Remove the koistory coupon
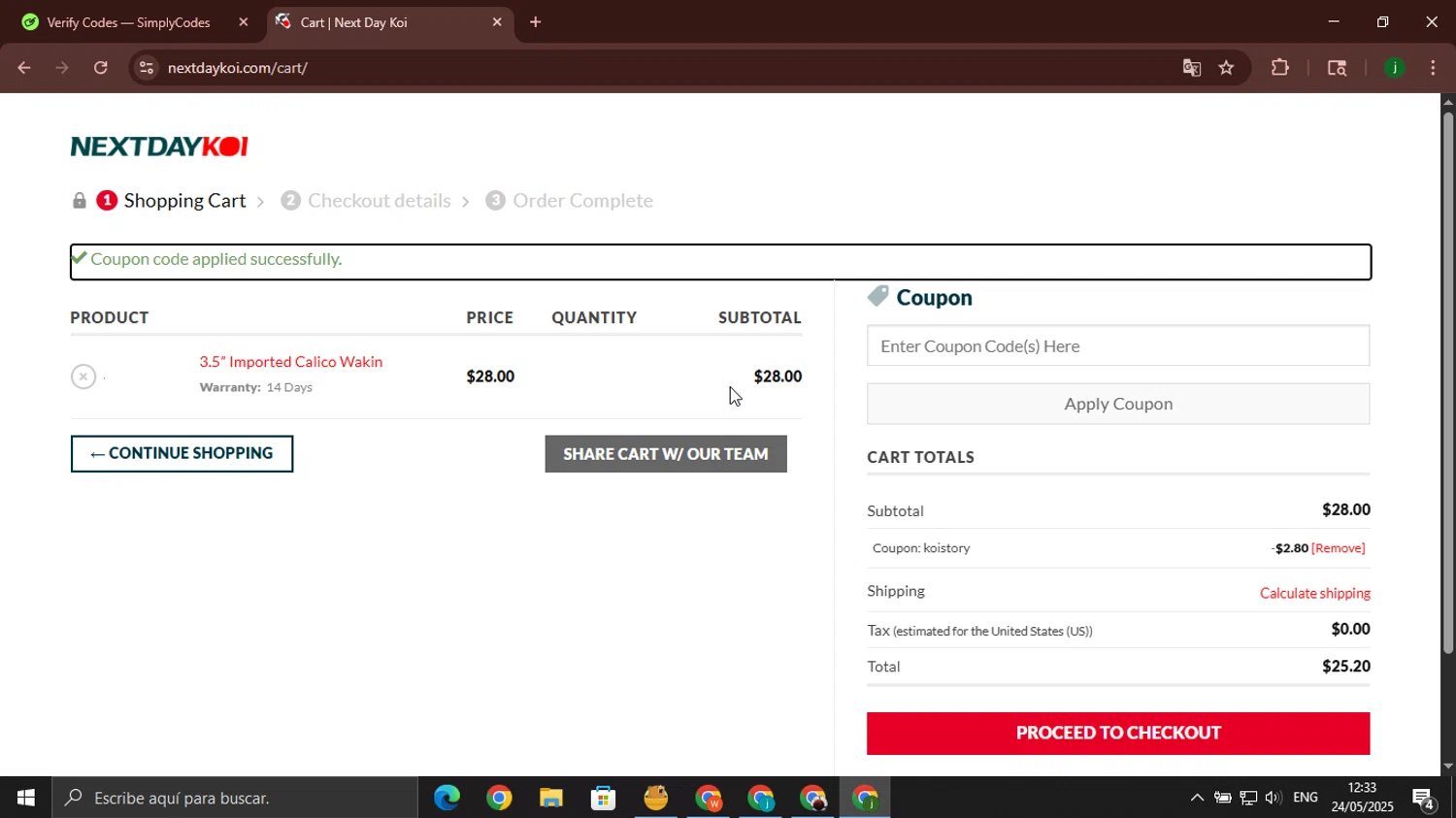The image size is (1456, 818). (1339, 548)
